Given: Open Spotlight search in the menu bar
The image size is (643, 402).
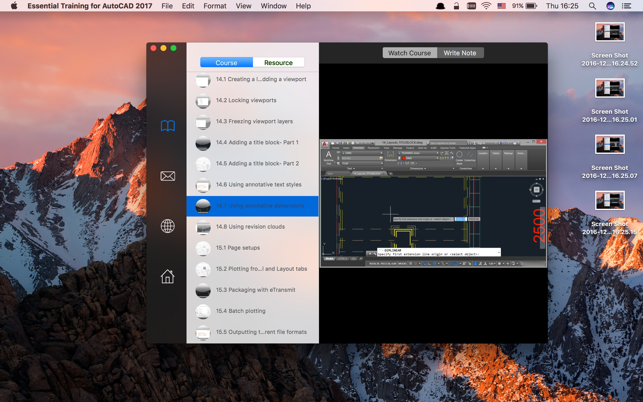Looking at the screenshot, I should pos(592,6).
